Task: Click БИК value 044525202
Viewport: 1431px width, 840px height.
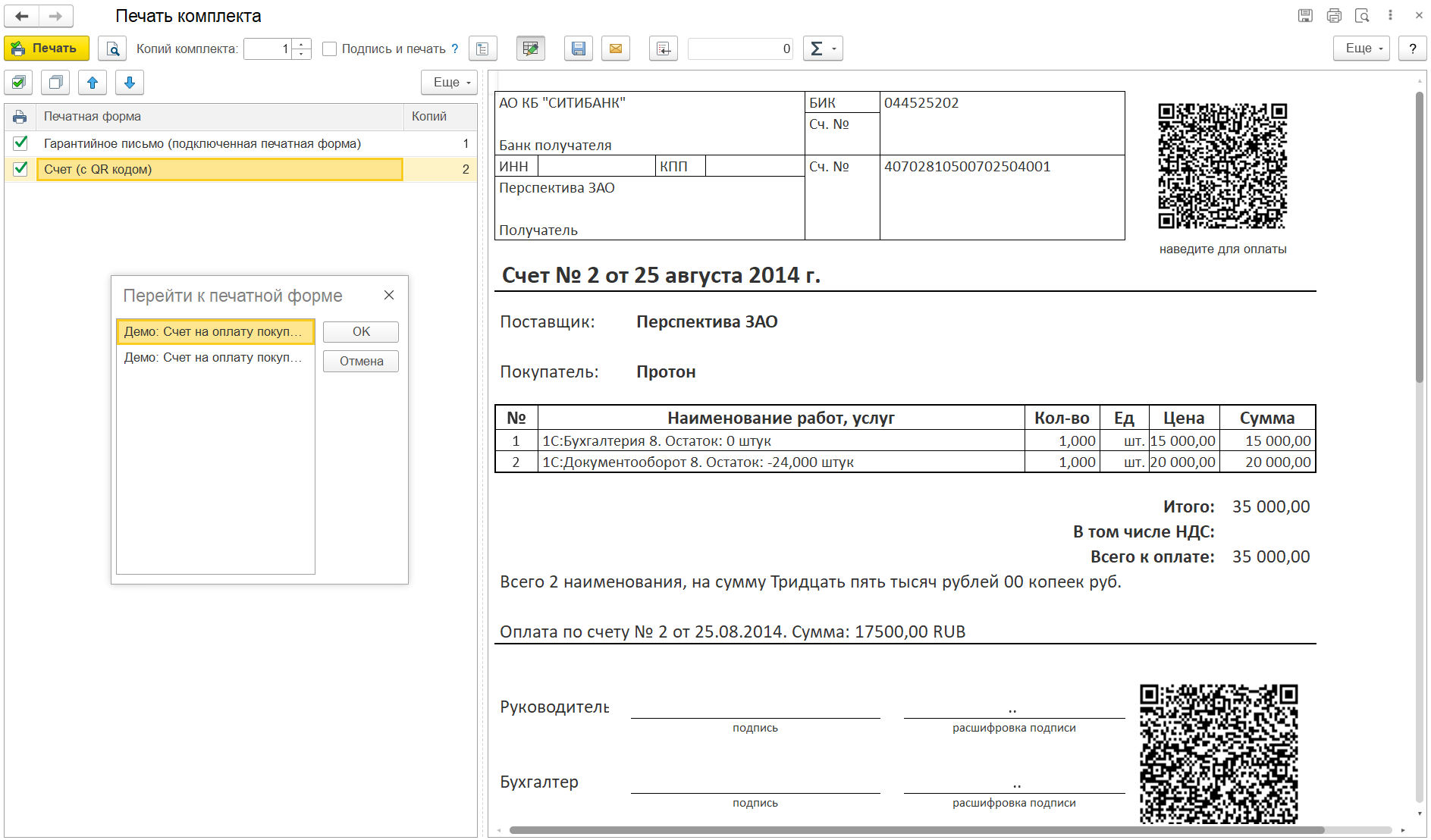Action: (x=921, y=103)
